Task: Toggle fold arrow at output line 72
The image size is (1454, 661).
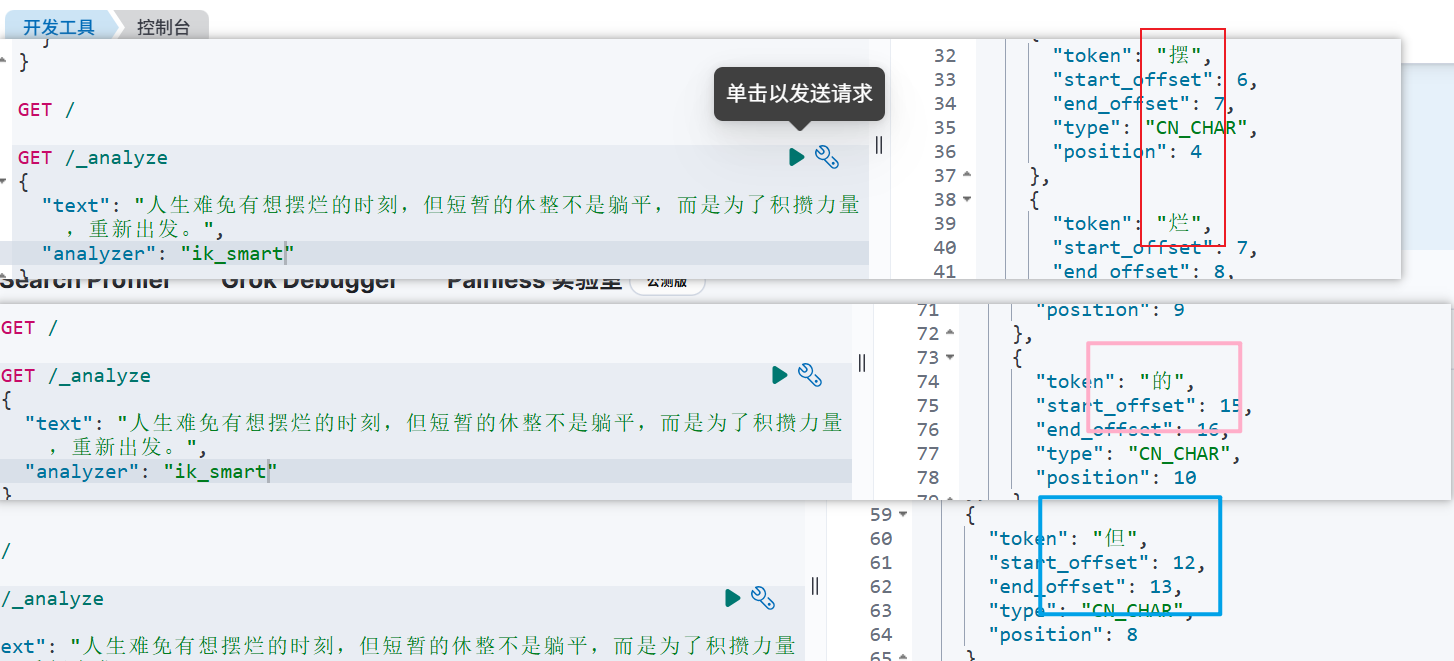Action: 950,333
